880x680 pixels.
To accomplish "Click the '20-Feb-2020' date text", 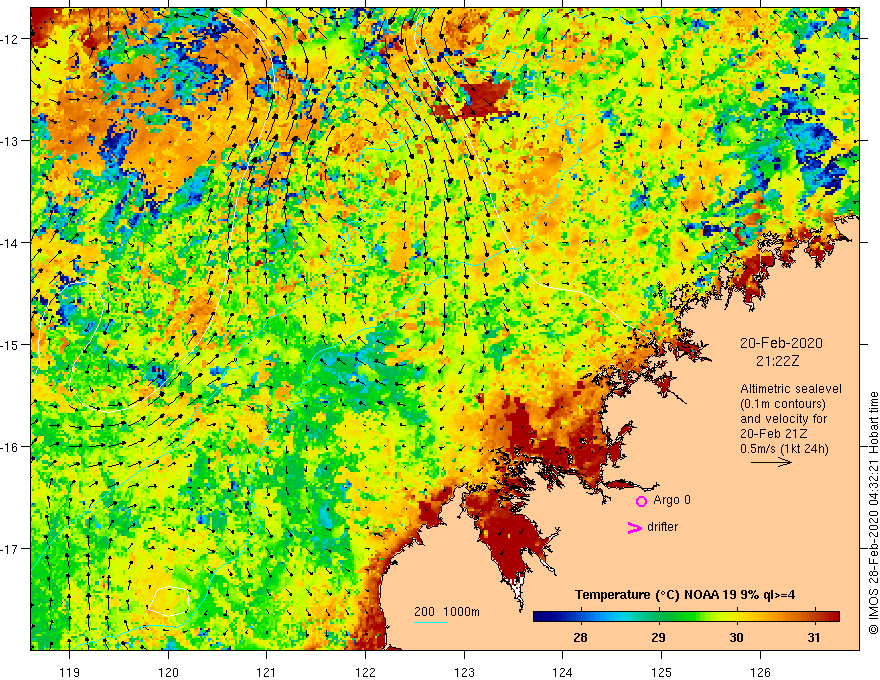I will coord(781,343).
